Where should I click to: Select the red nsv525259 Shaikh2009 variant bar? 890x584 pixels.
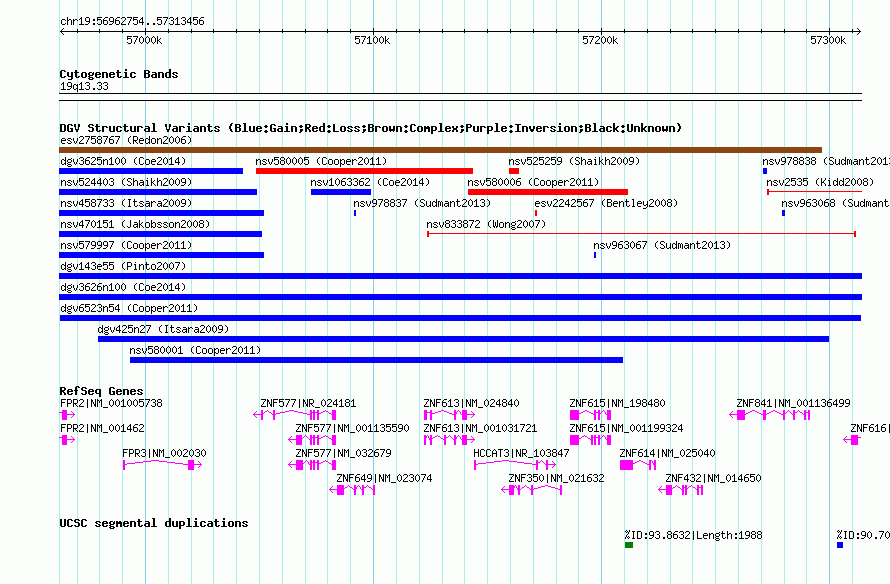point(514,171)
